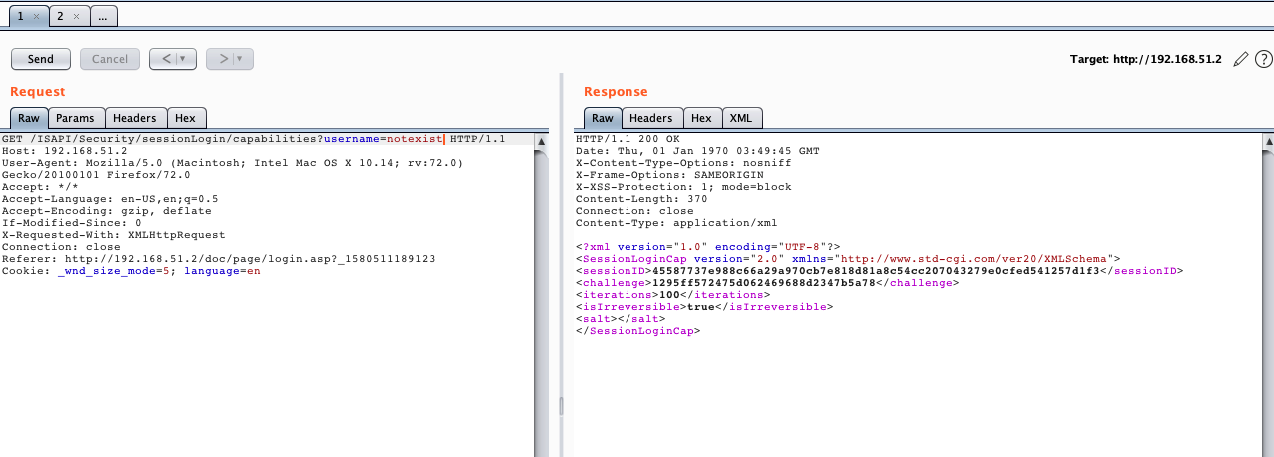The height and width of the screenshot is (457, 1274).
Task: Click the HTTP/1.1 200 OK status line
Action: [x=627, y=139]
